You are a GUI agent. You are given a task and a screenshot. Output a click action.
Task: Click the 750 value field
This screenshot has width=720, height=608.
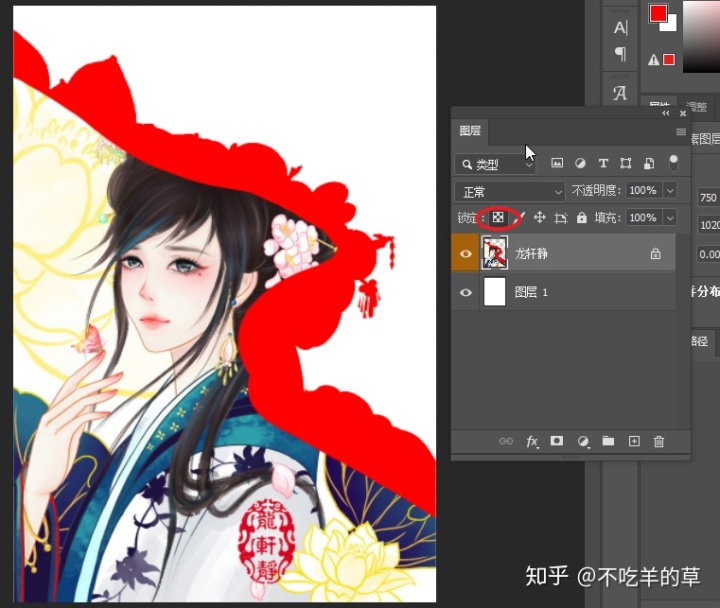click(709, 197)
